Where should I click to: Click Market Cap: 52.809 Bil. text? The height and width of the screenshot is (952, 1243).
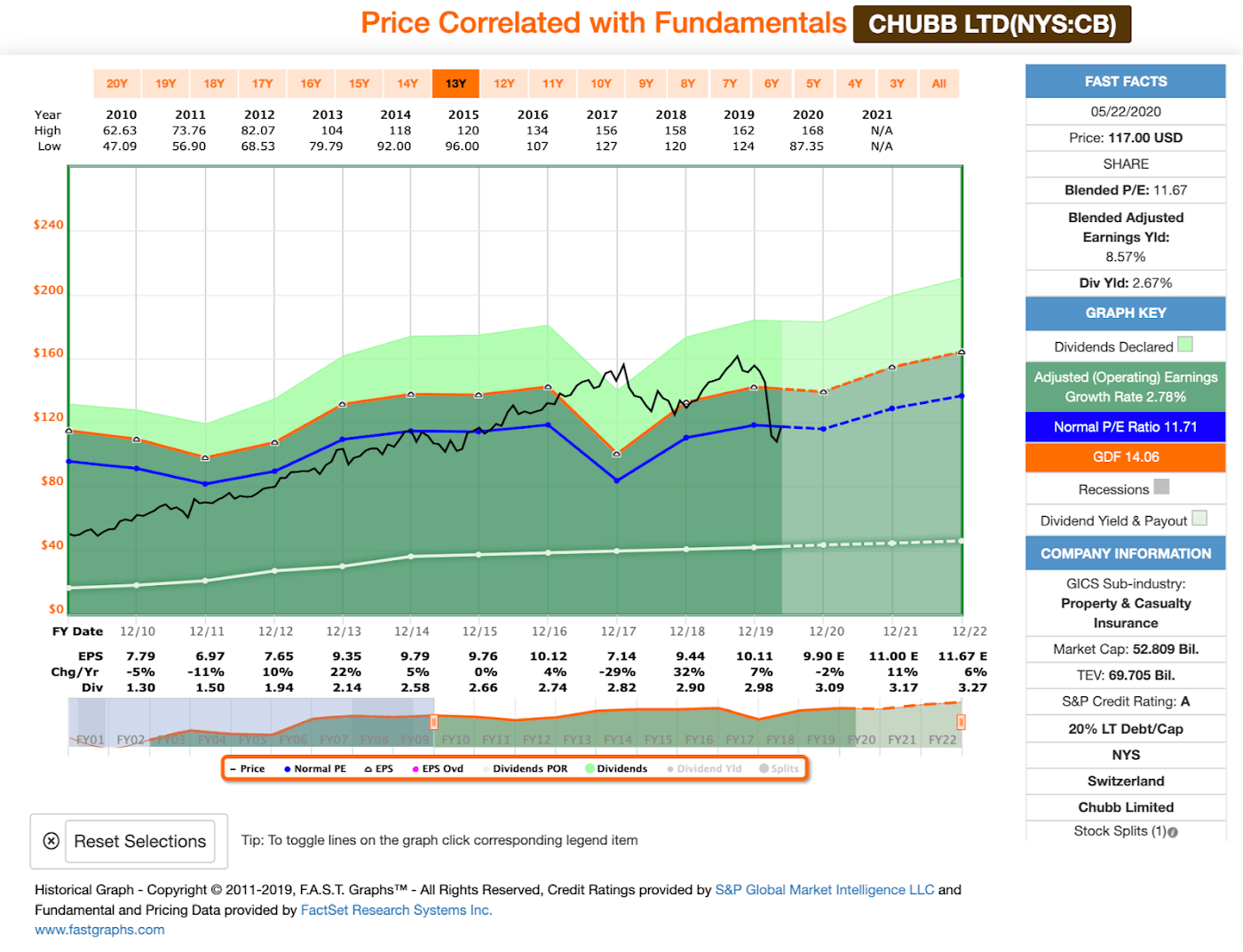coord(1126,649)
